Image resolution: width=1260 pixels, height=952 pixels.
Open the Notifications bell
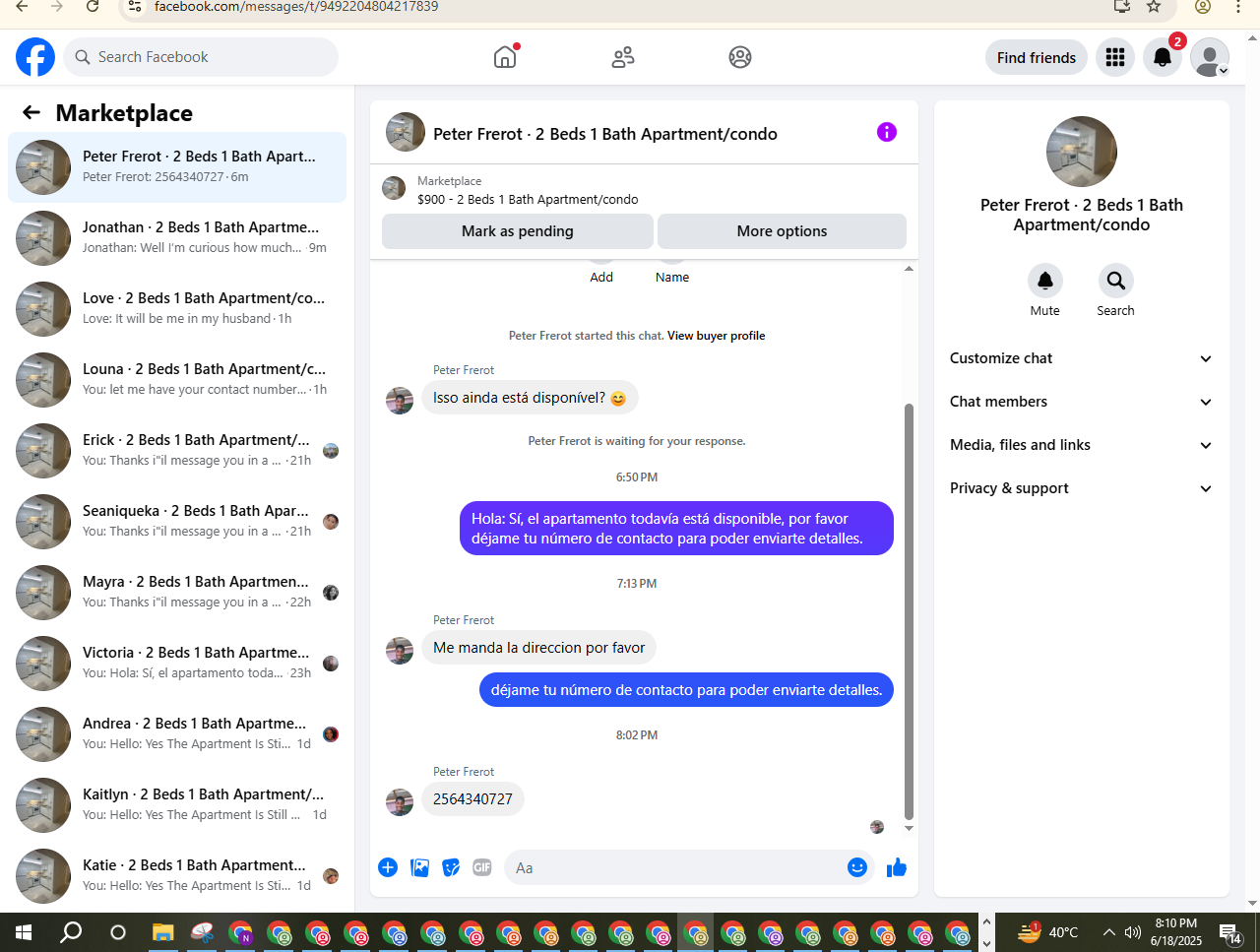click(x=1163, y=57)
